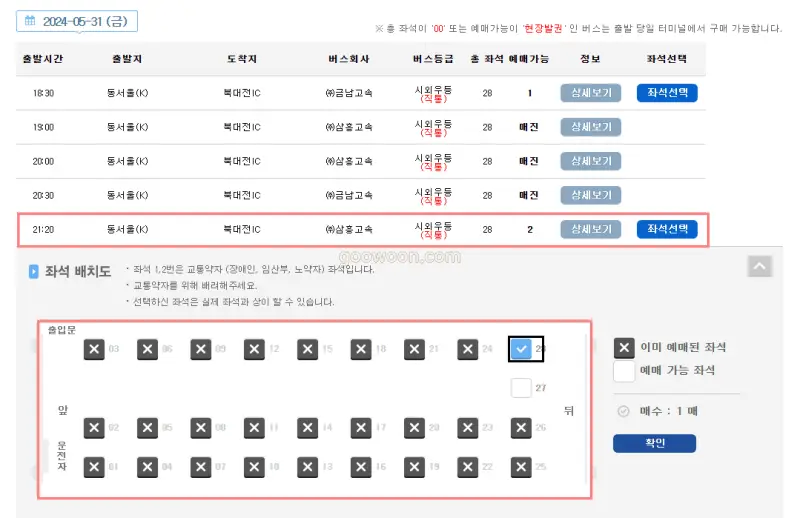Uncheck the selected seat 28 checkbox
800x518 pixels.
pos(521,350)
